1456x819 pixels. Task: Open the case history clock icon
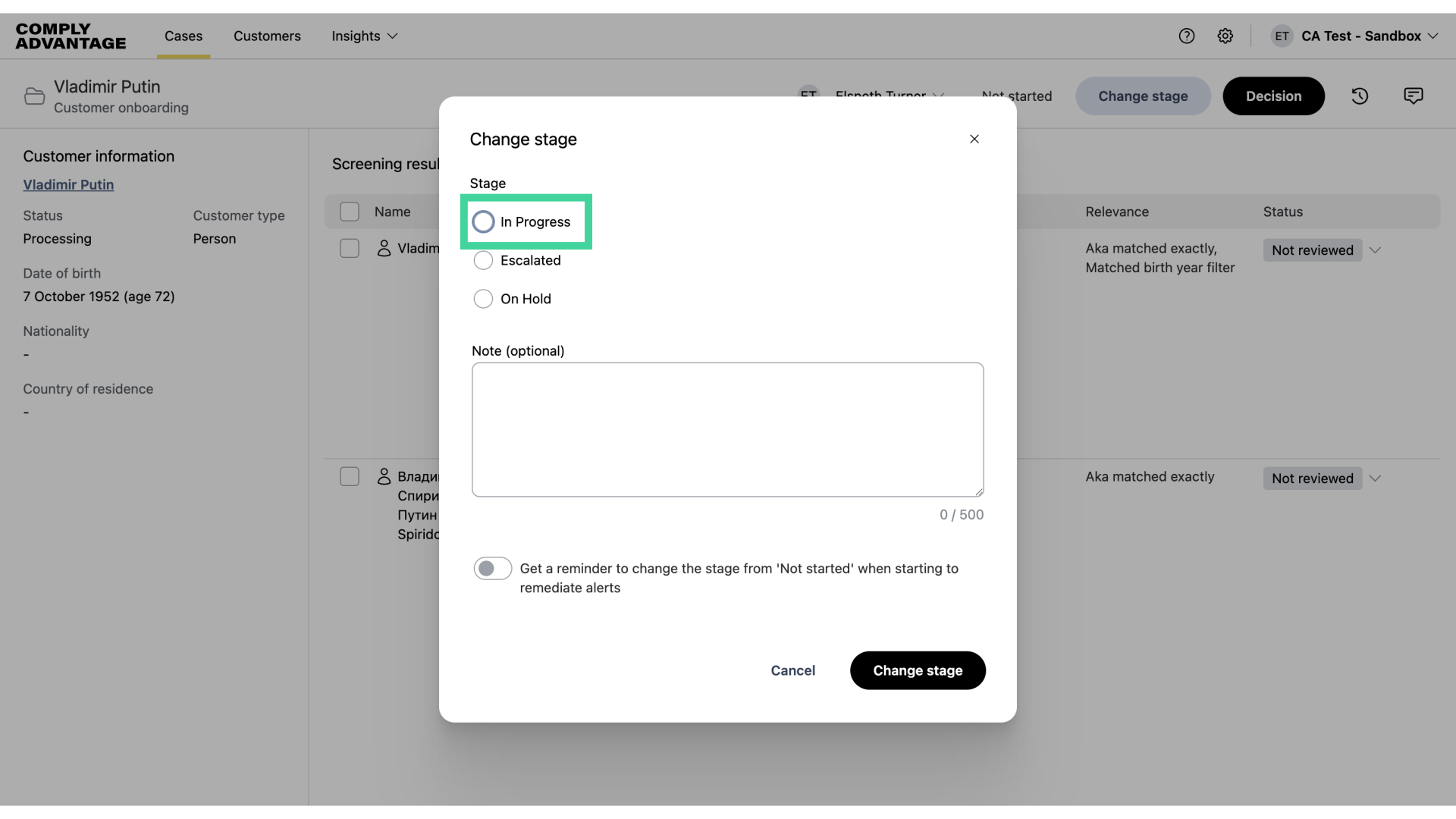click(1360, 96)
